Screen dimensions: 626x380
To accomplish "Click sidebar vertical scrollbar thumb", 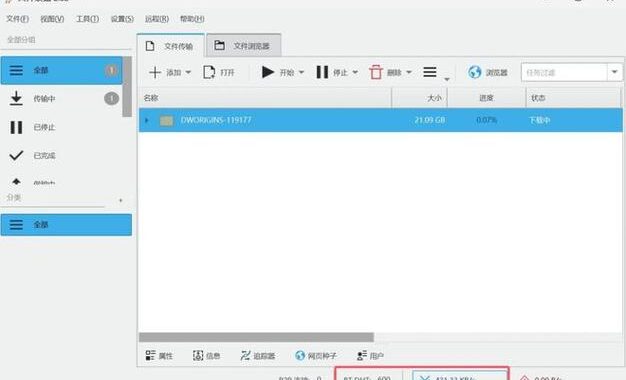I will coord(127,87).
